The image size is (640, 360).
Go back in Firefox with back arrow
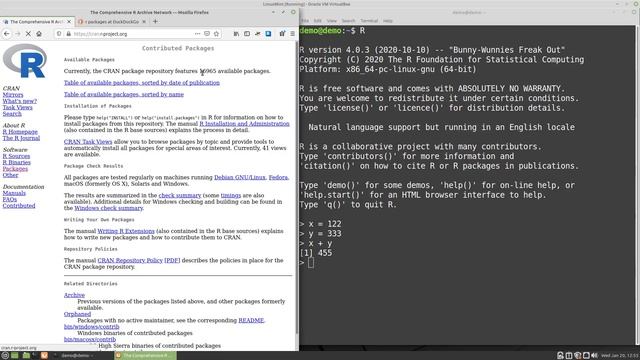point(7,34)
